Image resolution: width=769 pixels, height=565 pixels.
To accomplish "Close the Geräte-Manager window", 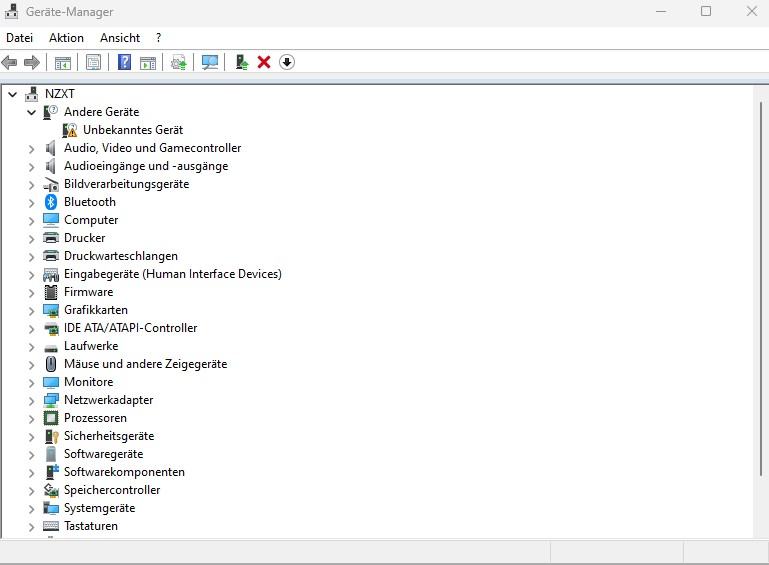I will [x=751, y=11].
